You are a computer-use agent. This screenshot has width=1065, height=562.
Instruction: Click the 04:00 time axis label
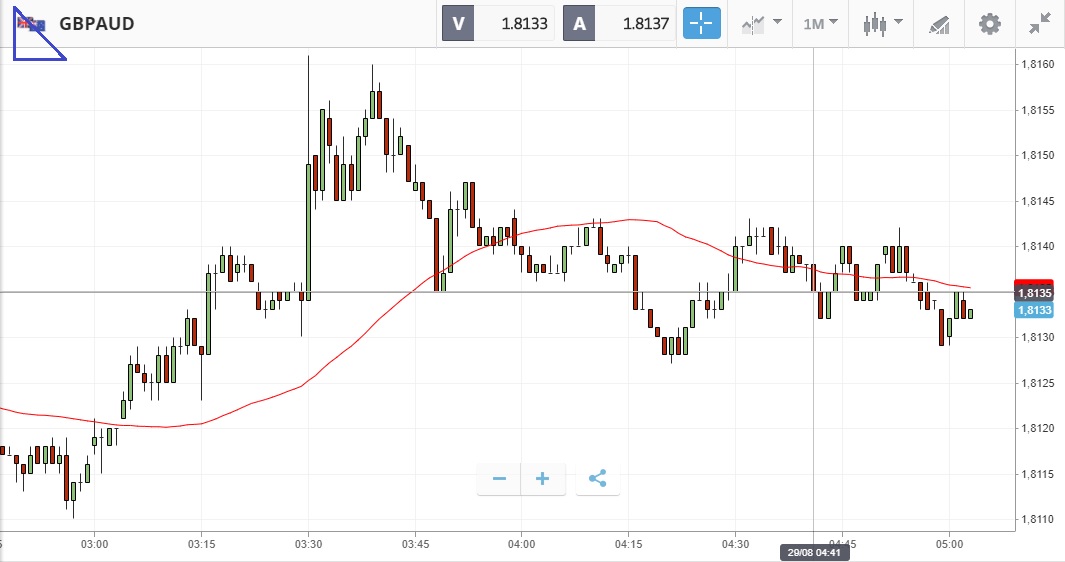click(522, 545)
